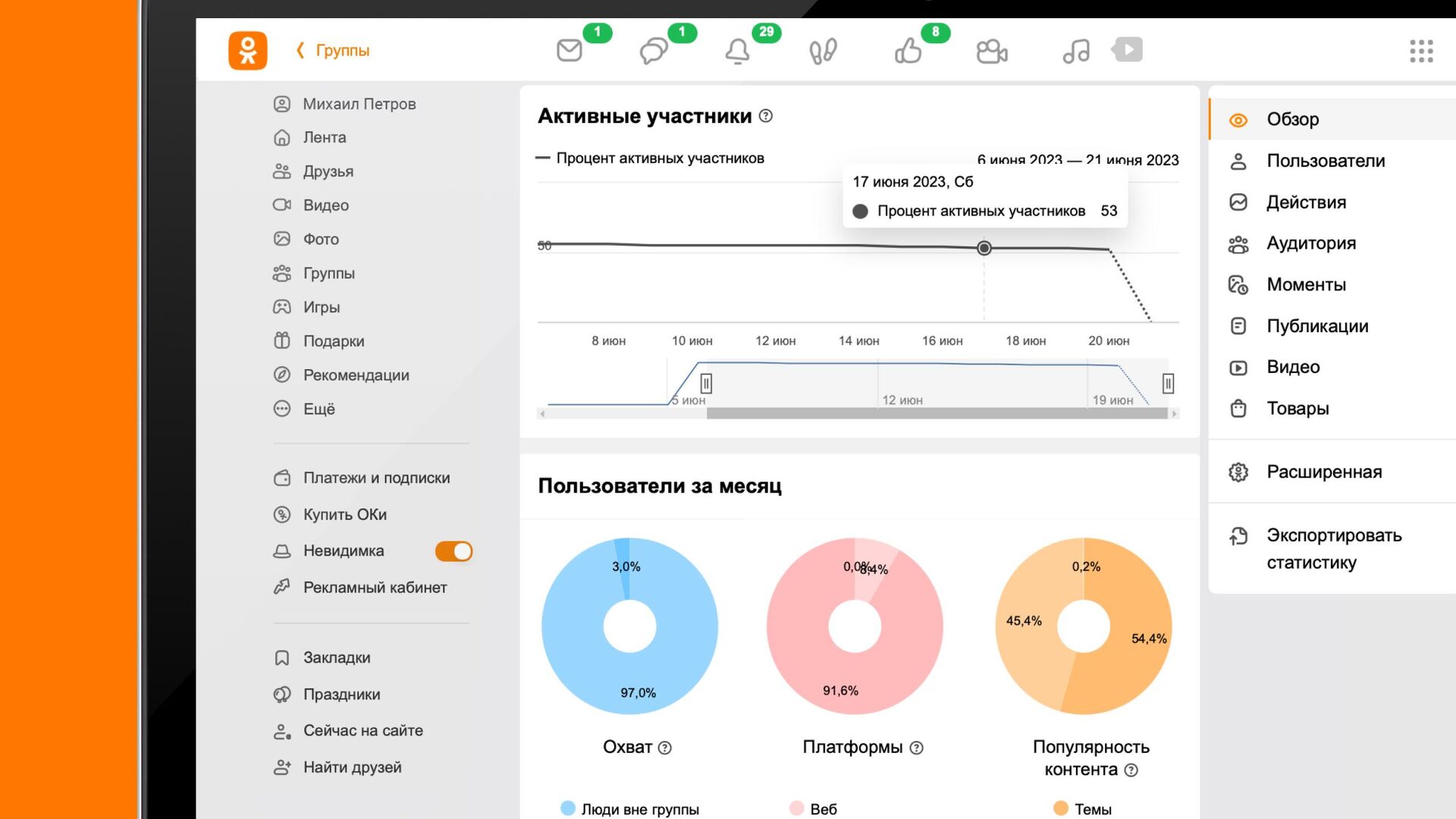This screenshot has width=1456, height=819.
Task: Toggle the Невидимка switch
Action: pos(453,551)
